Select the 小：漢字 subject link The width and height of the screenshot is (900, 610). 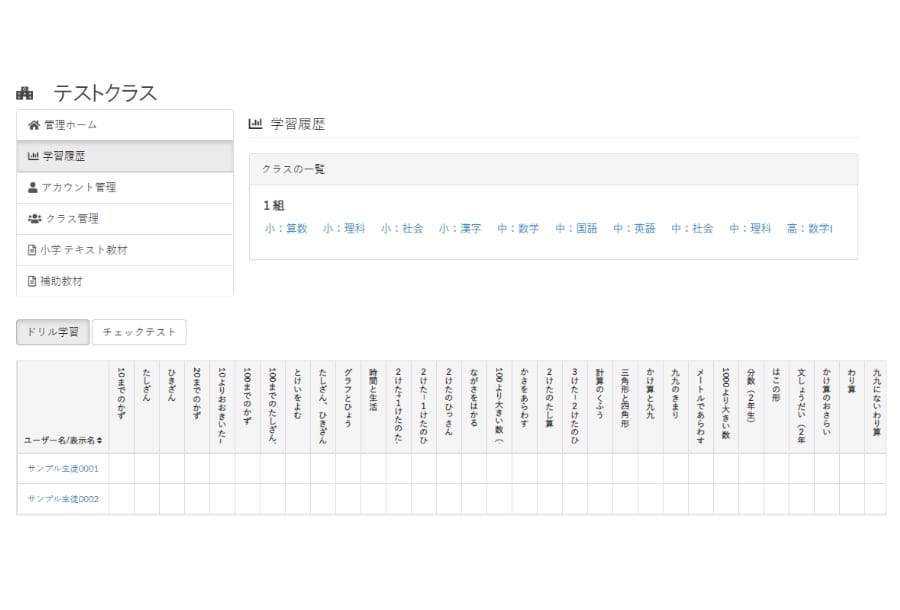click(460, 229)
